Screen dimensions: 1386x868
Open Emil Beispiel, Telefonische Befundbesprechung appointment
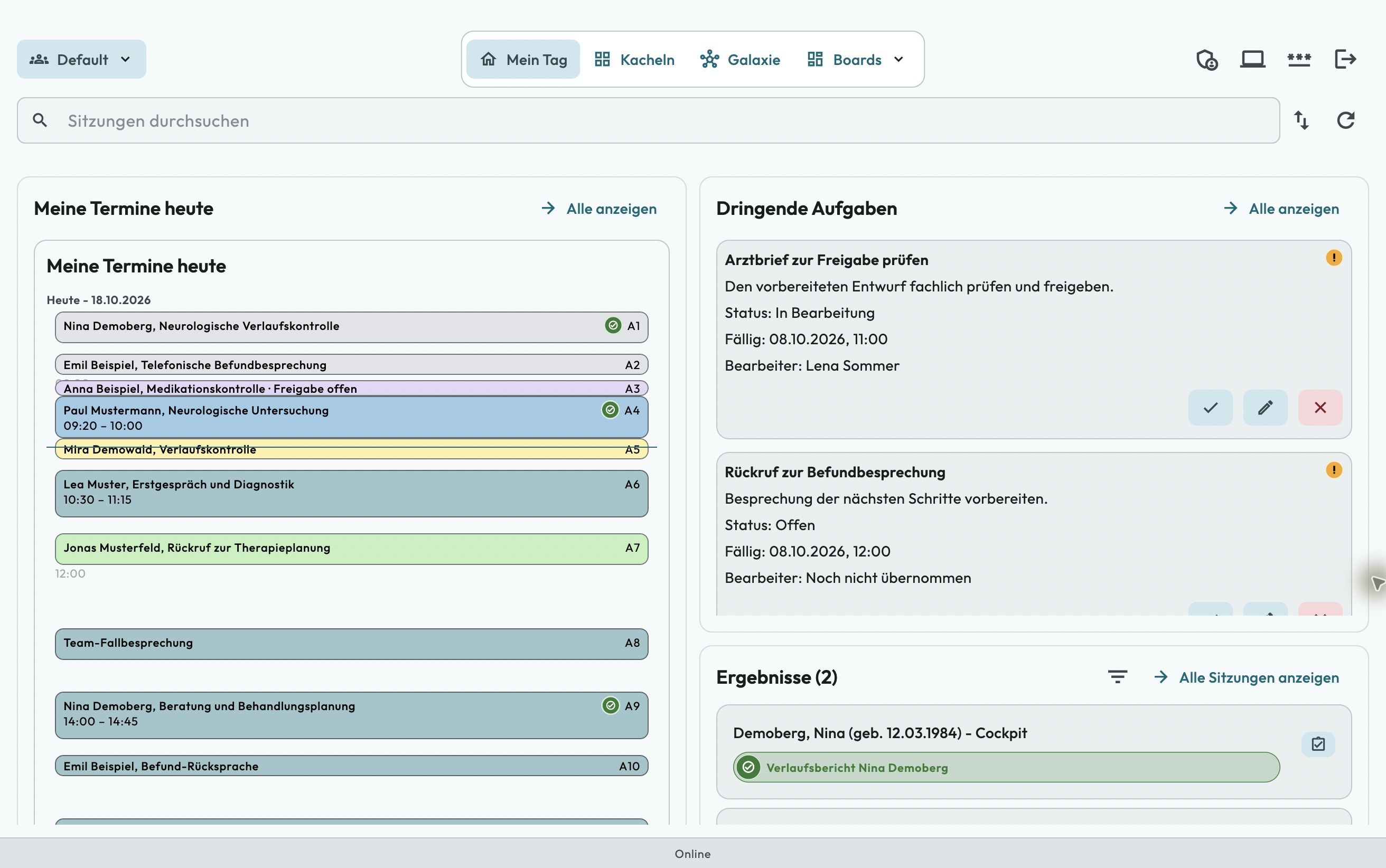click(351, 364)
